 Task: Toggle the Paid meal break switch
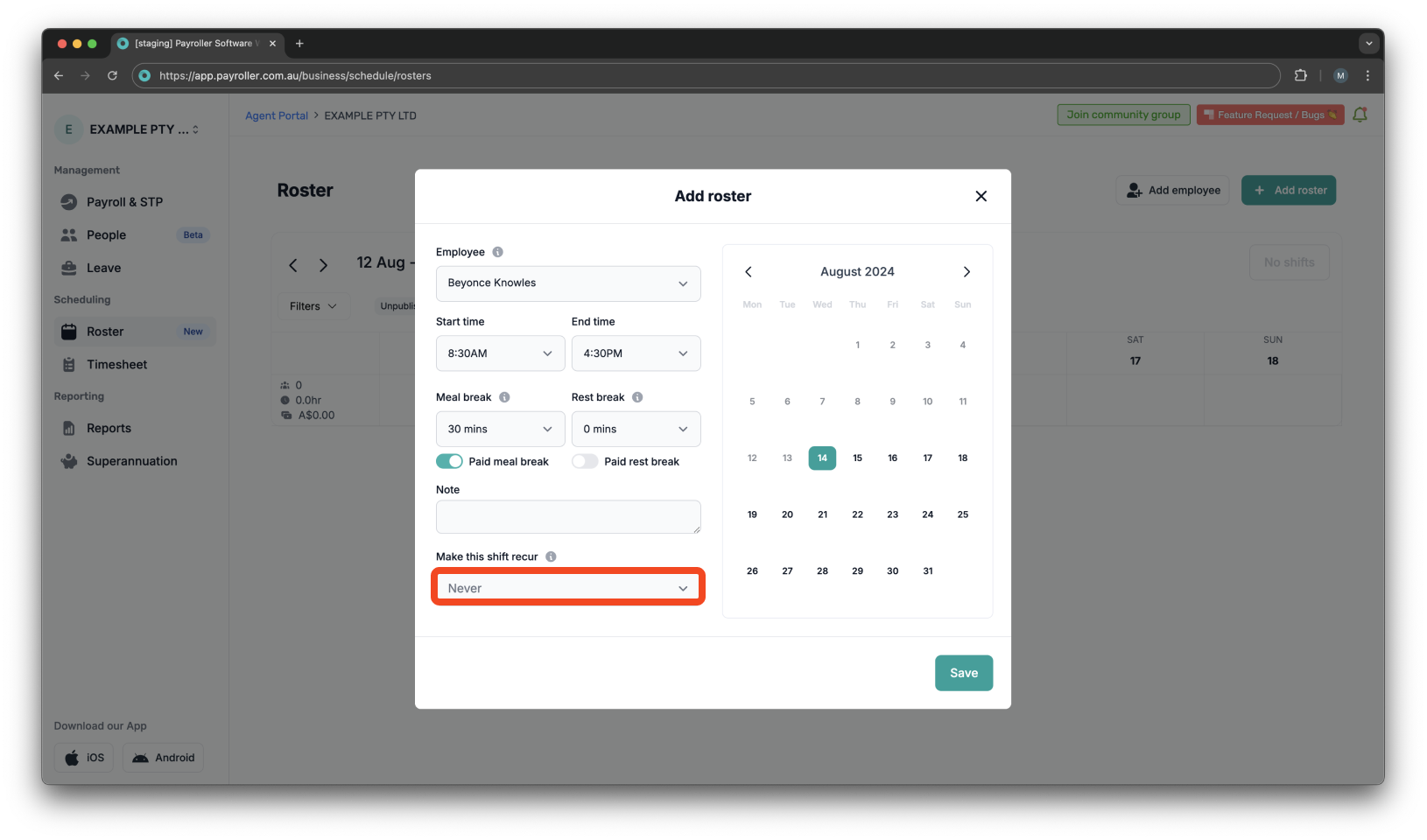[x=450, y=461]
